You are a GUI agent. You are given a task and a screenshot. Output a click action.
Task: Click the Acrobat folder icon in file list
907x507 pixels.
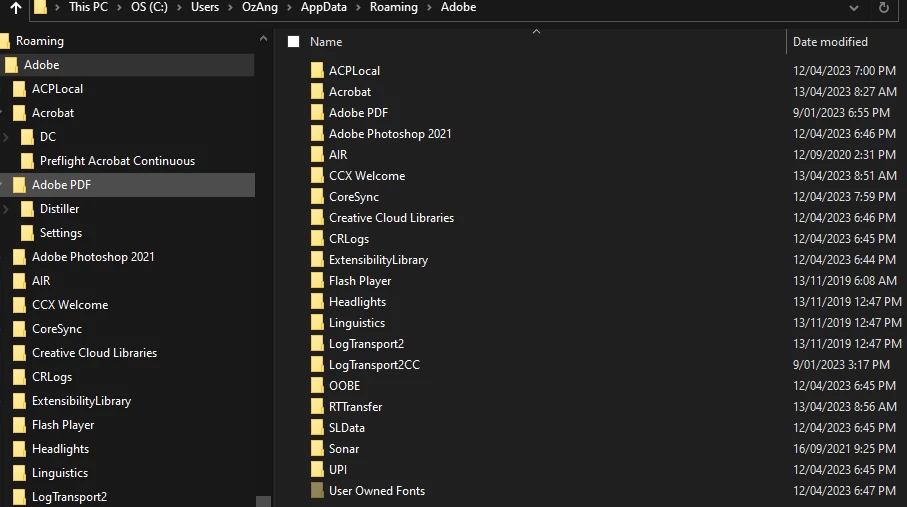pyautogui.click(x=317, y=91)
